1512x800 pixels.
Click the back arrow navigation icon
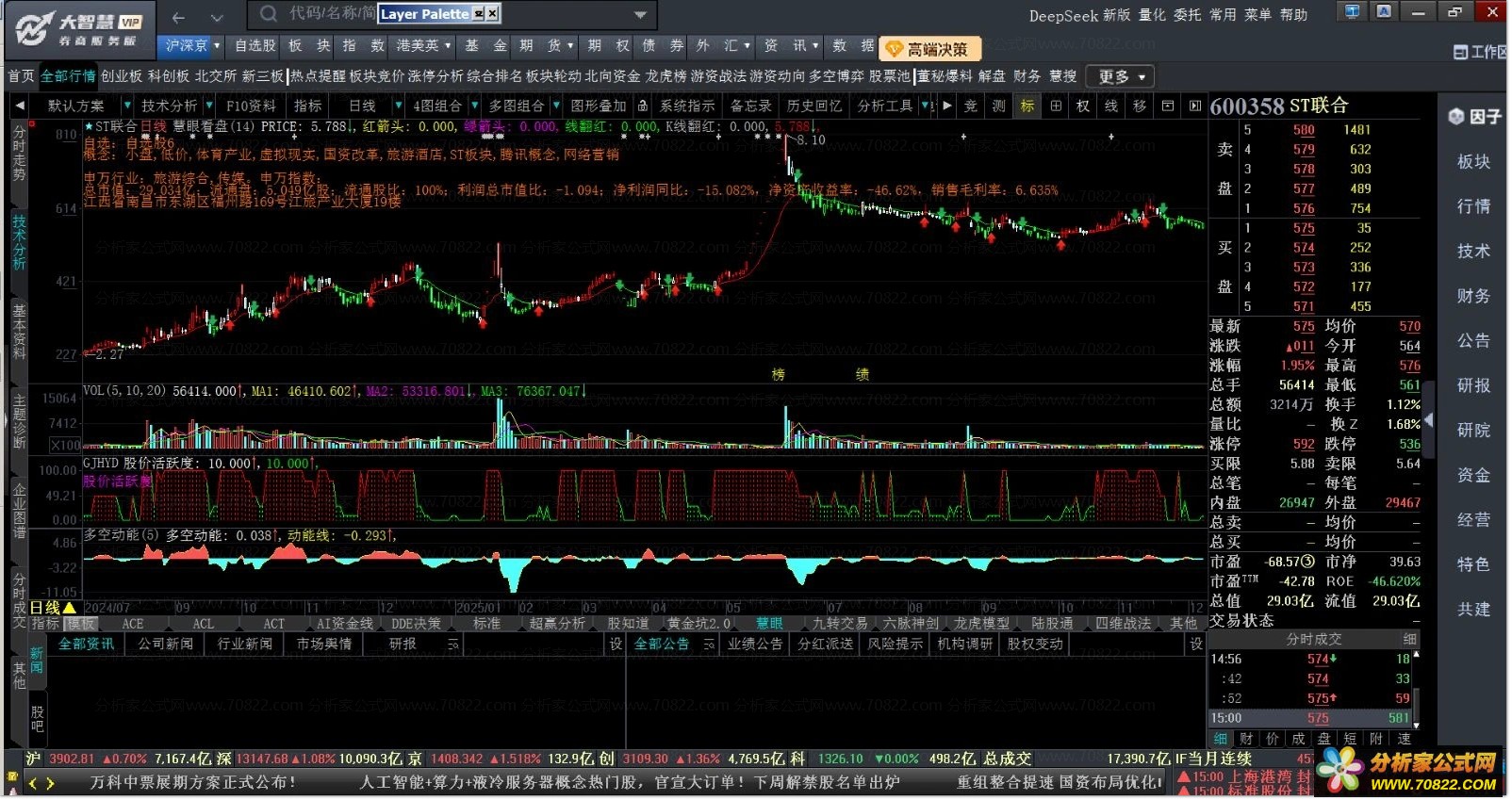coord(178,17)
